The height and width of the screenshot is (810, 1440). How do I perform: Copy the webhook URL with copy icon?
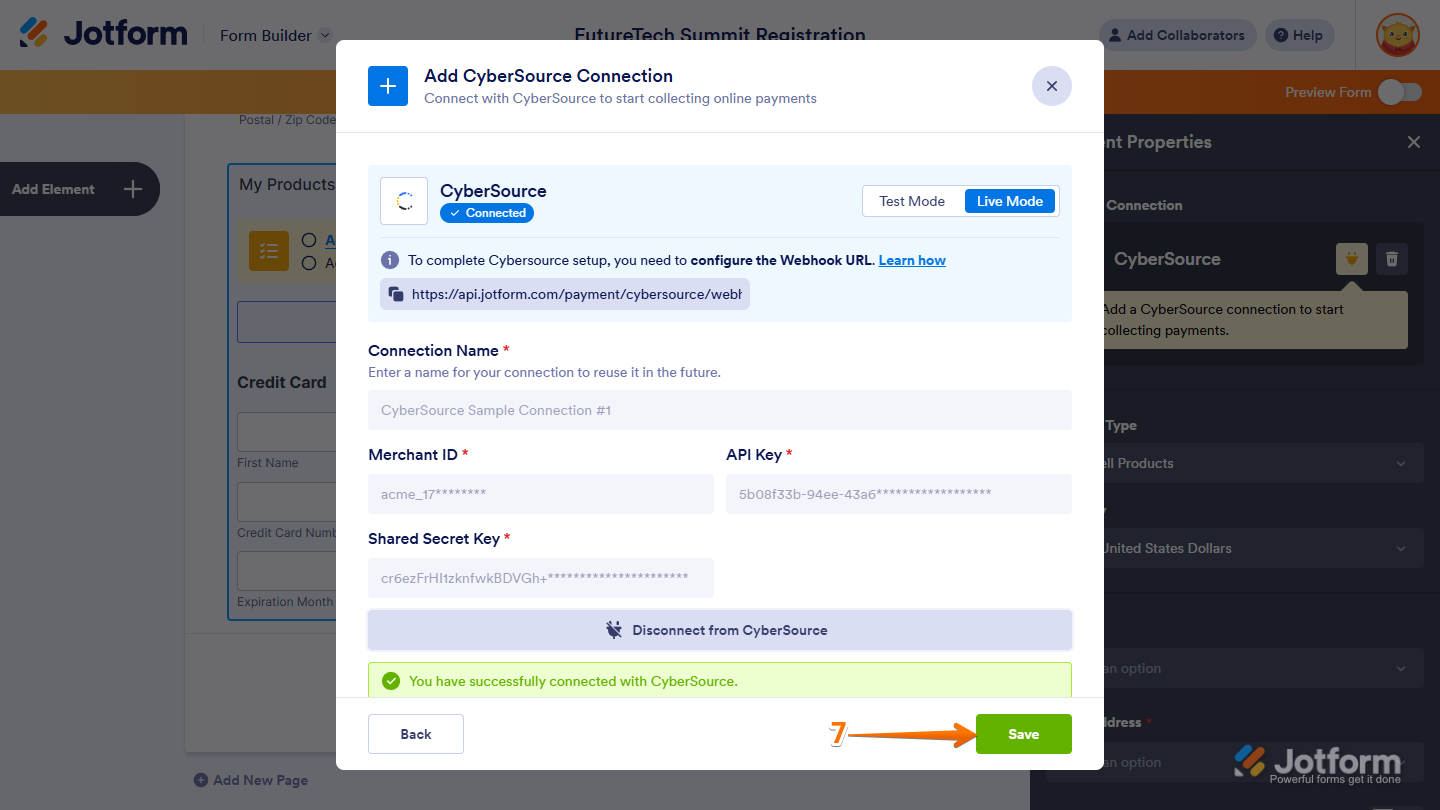click(x=396, y=294)
